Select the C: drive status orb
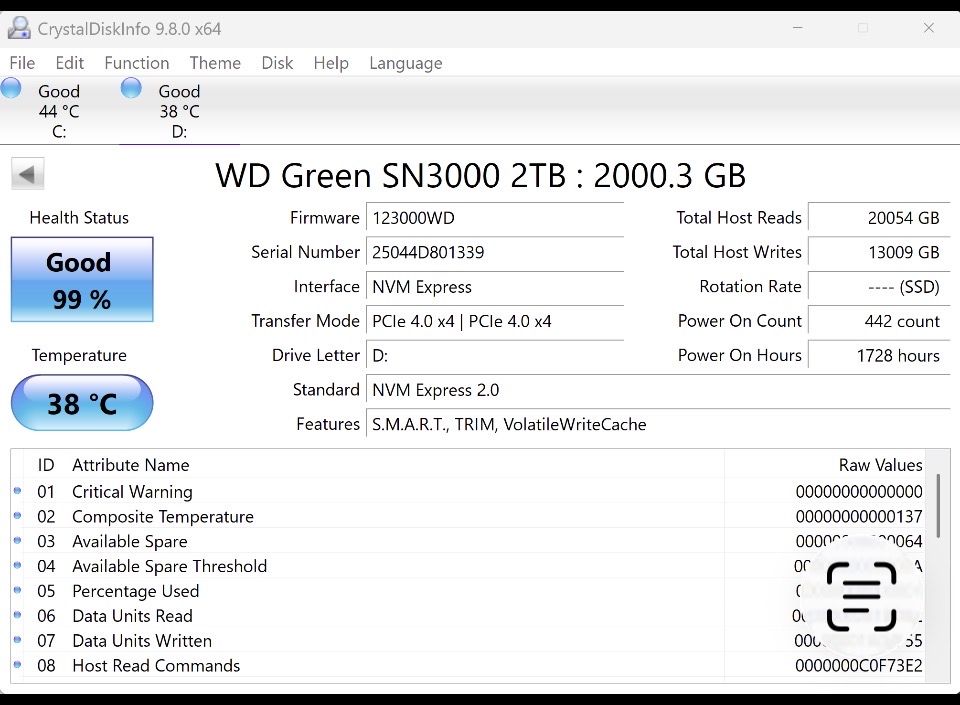Screen dimensions: 960x705 tap(12, 89)
